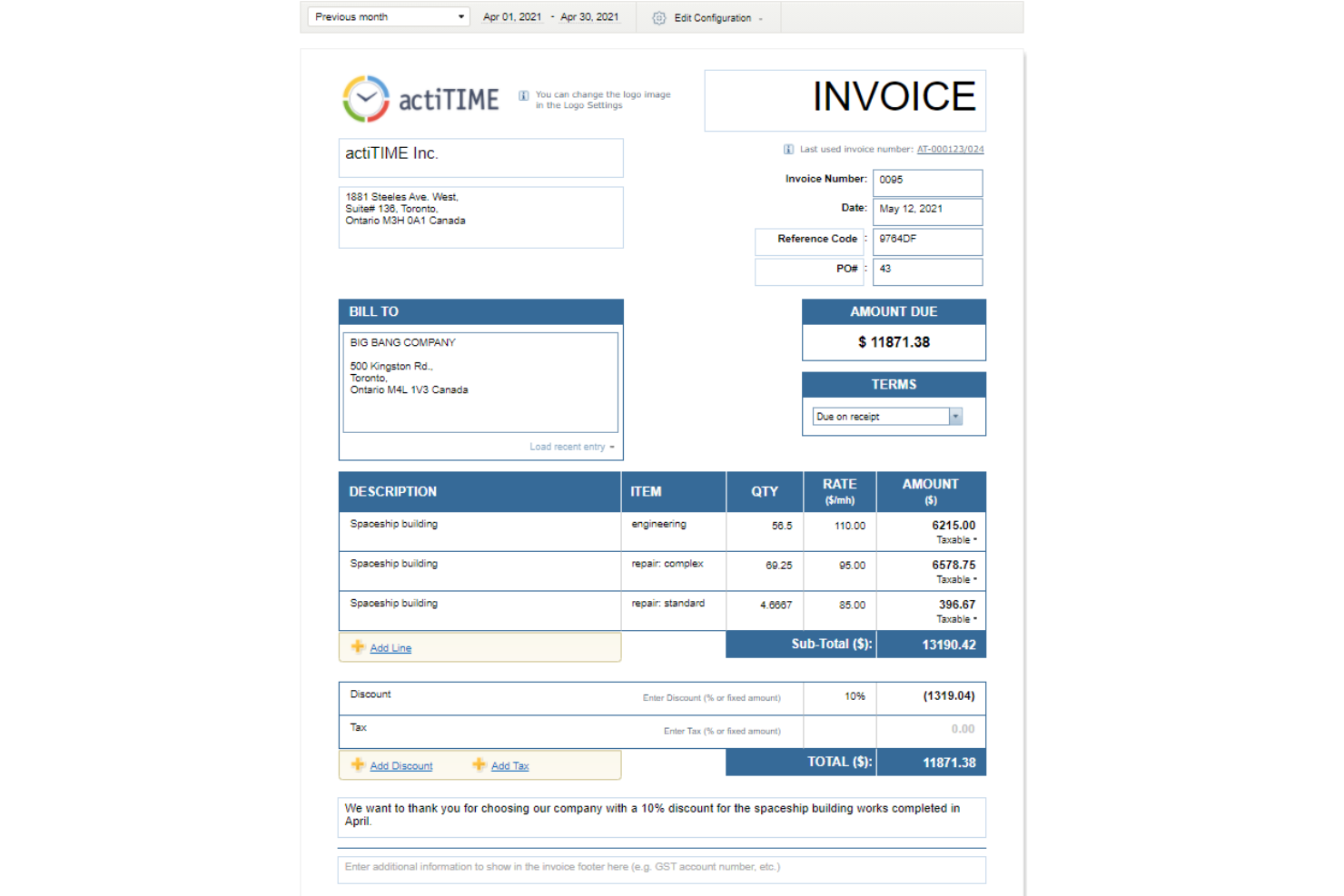This screenshot has width=1344, height=896.
Task: Click the info icon beside logo hint
Action: (x=523, y=95)
